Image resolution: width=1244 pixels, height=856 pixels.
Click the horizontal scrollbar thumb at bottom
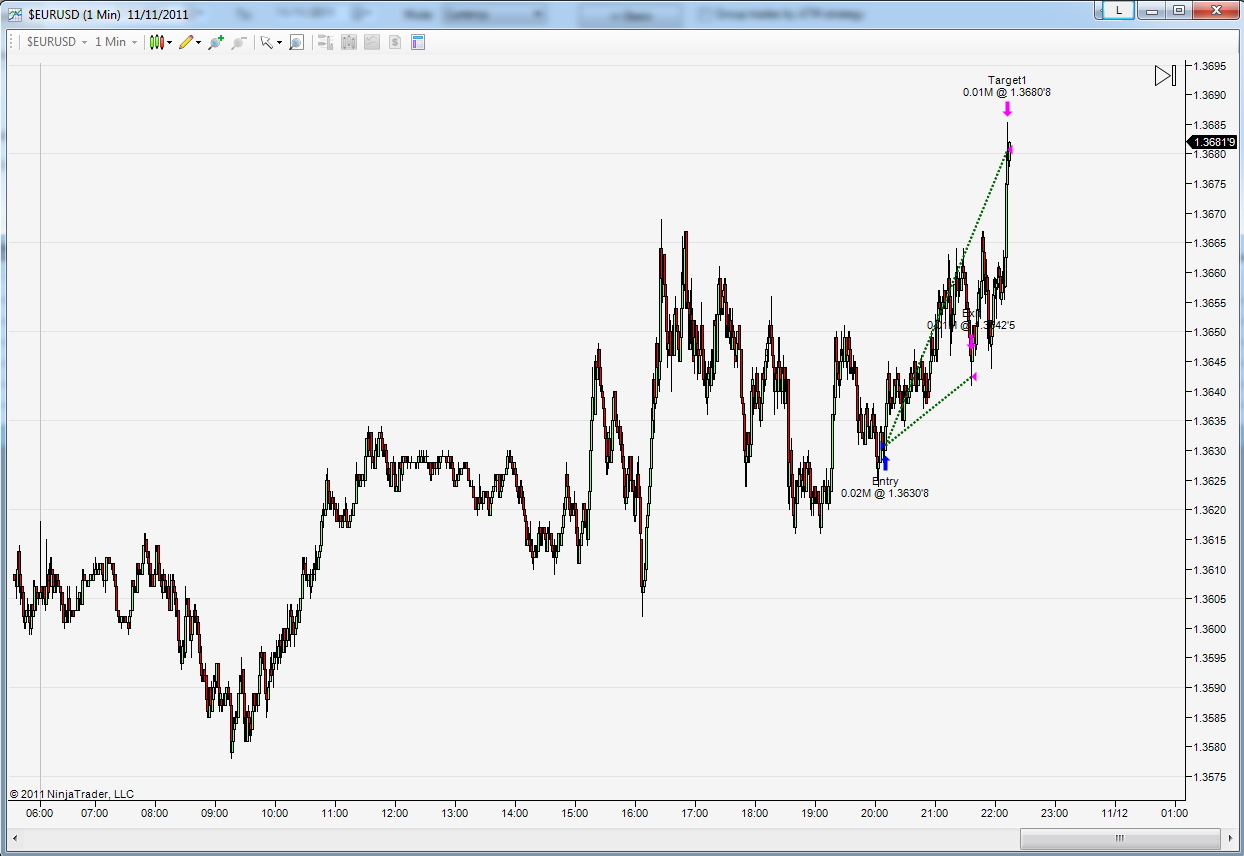click(x=1120, y=838)
